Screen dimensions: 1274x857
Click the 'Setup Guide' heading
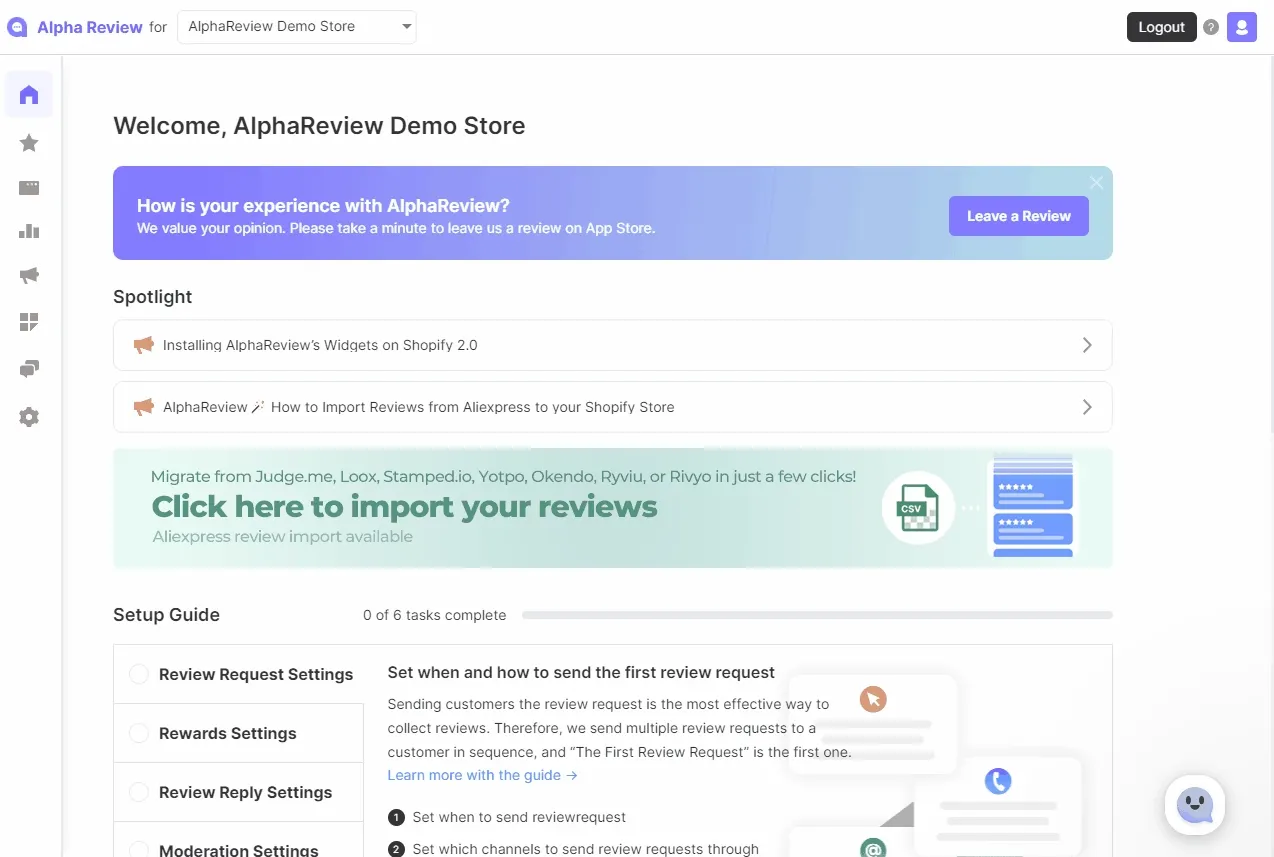tap(166, 615)
